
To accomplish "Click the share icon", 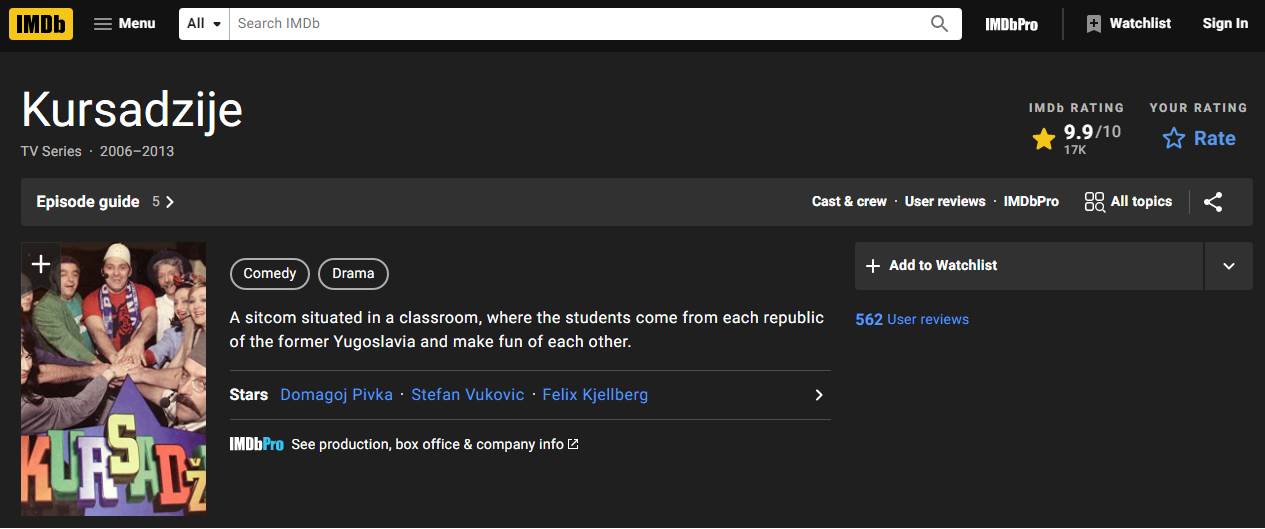I will click(1213, 201).
